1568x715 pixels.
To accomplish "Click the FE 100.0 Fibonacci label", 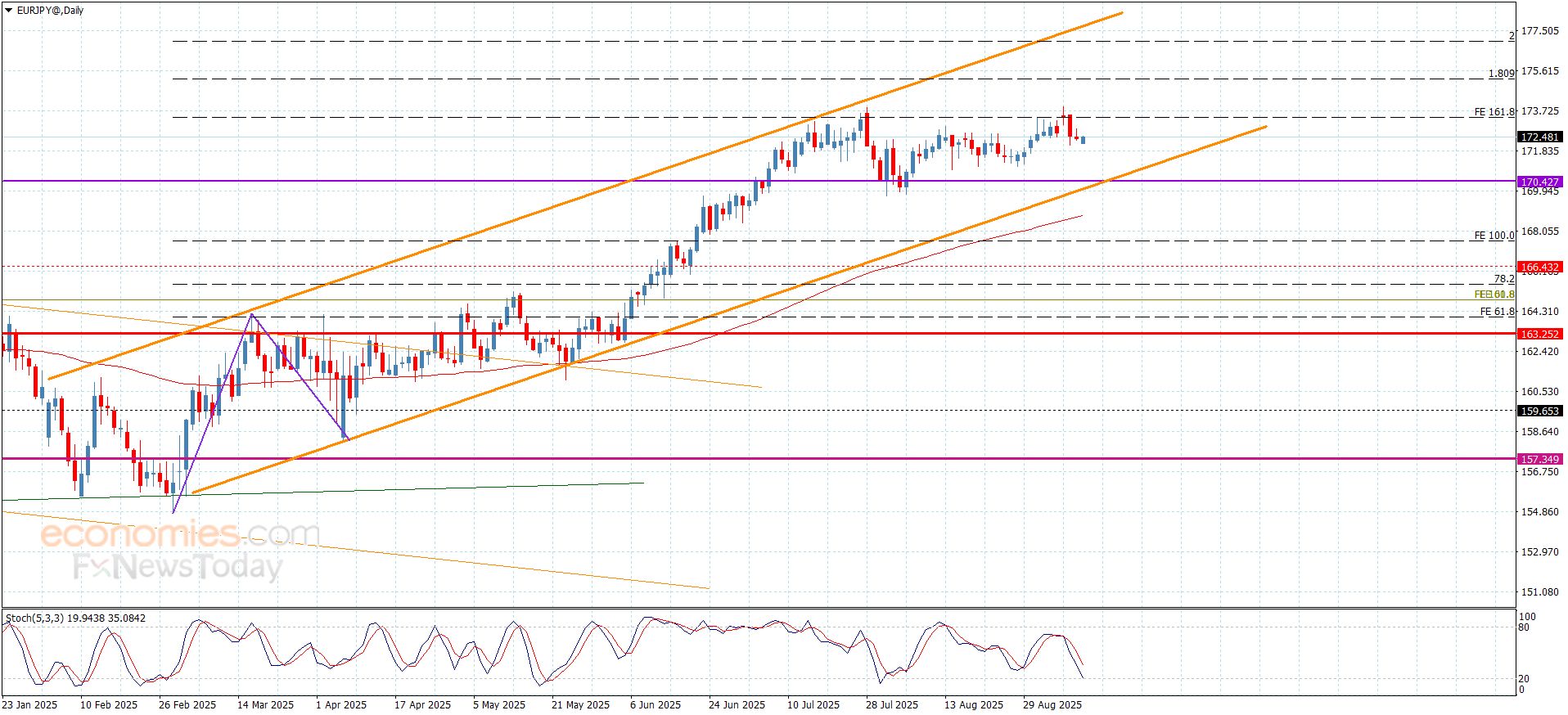I will tap(1494, 236).
